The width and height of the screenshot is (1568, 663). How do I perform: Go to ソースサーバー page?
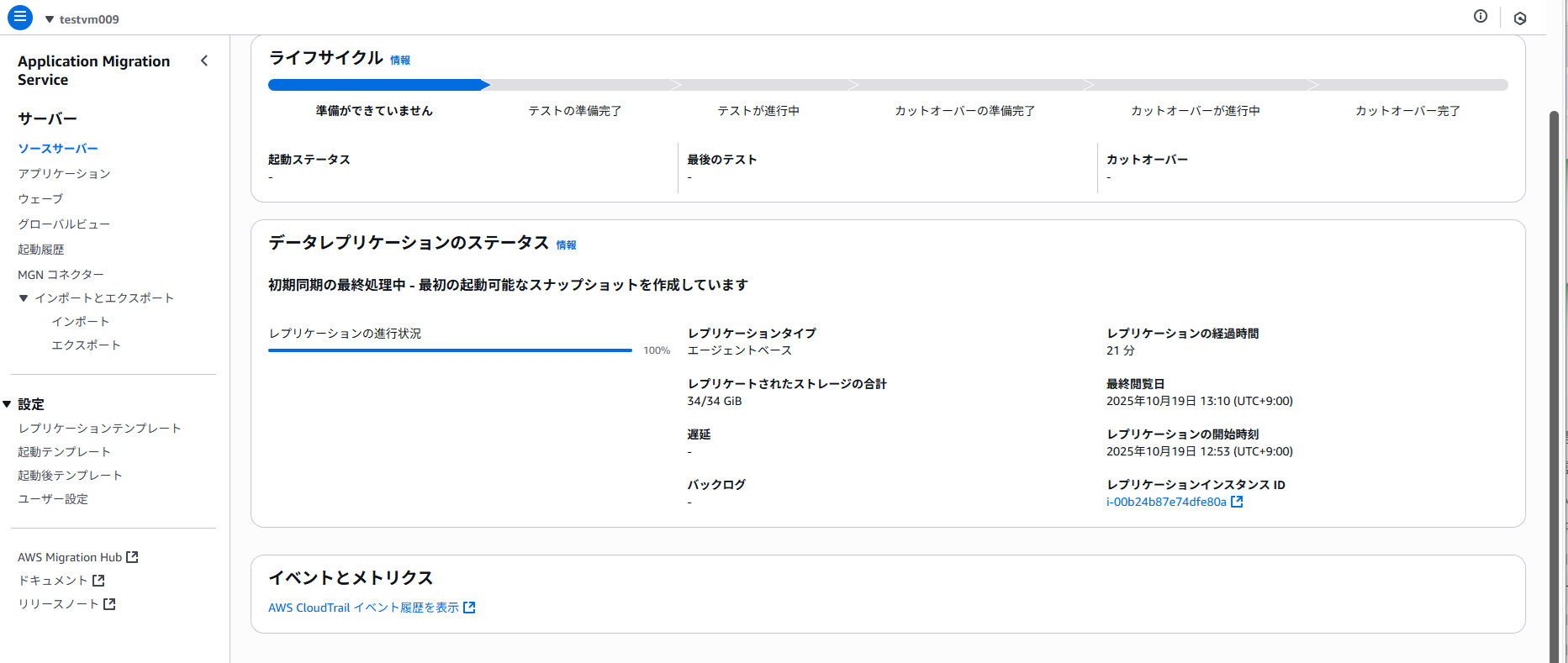click(58, 149)
